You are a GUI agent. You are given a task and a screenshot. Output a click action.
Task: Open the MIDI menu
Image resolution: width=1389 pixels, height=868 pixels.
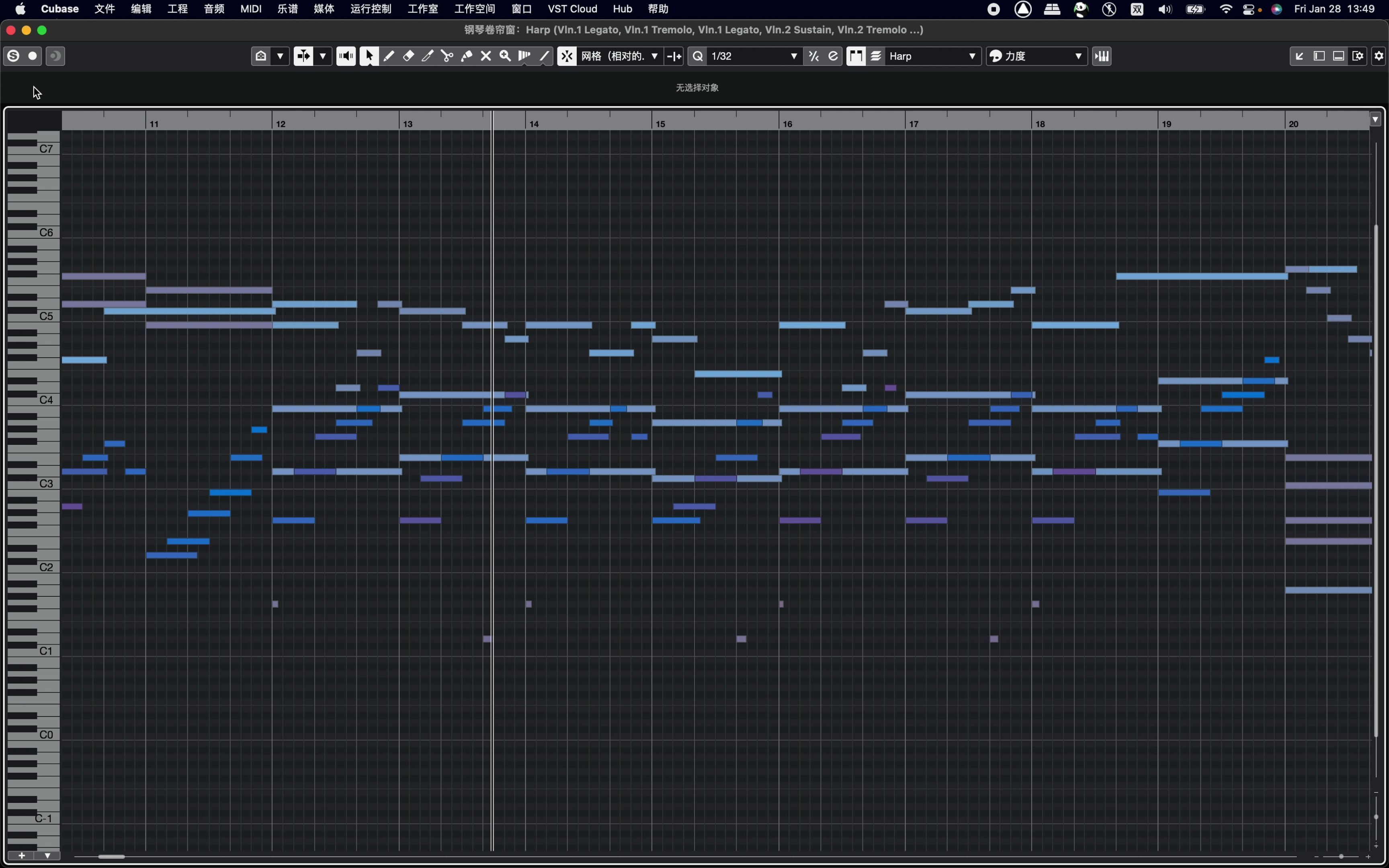[x=251, y=8]
